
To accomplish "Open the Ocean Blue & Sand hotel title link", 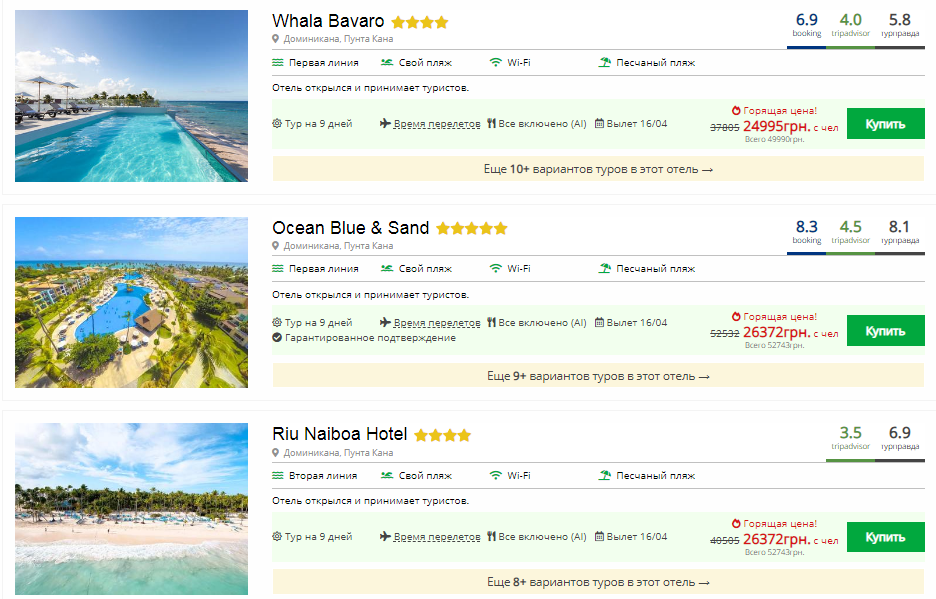I will (x=350, y=228).
